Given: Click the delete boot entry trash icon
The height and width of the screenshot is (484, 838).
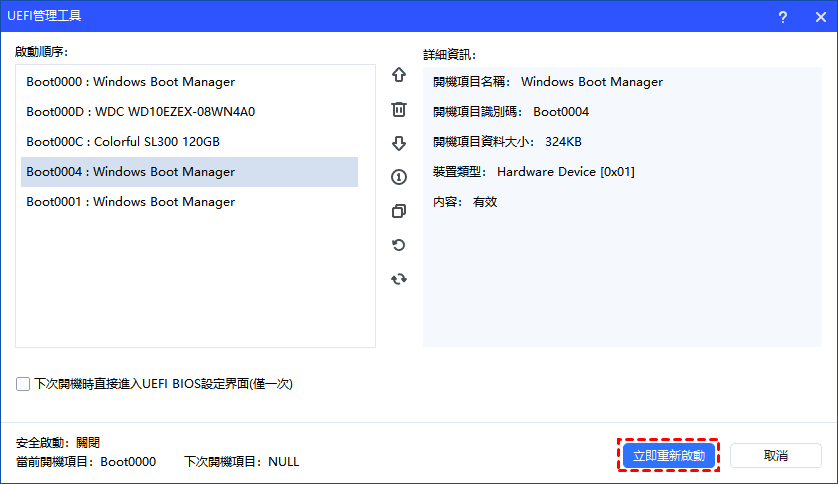Looking at the screenshot, I should click(399, 109).
